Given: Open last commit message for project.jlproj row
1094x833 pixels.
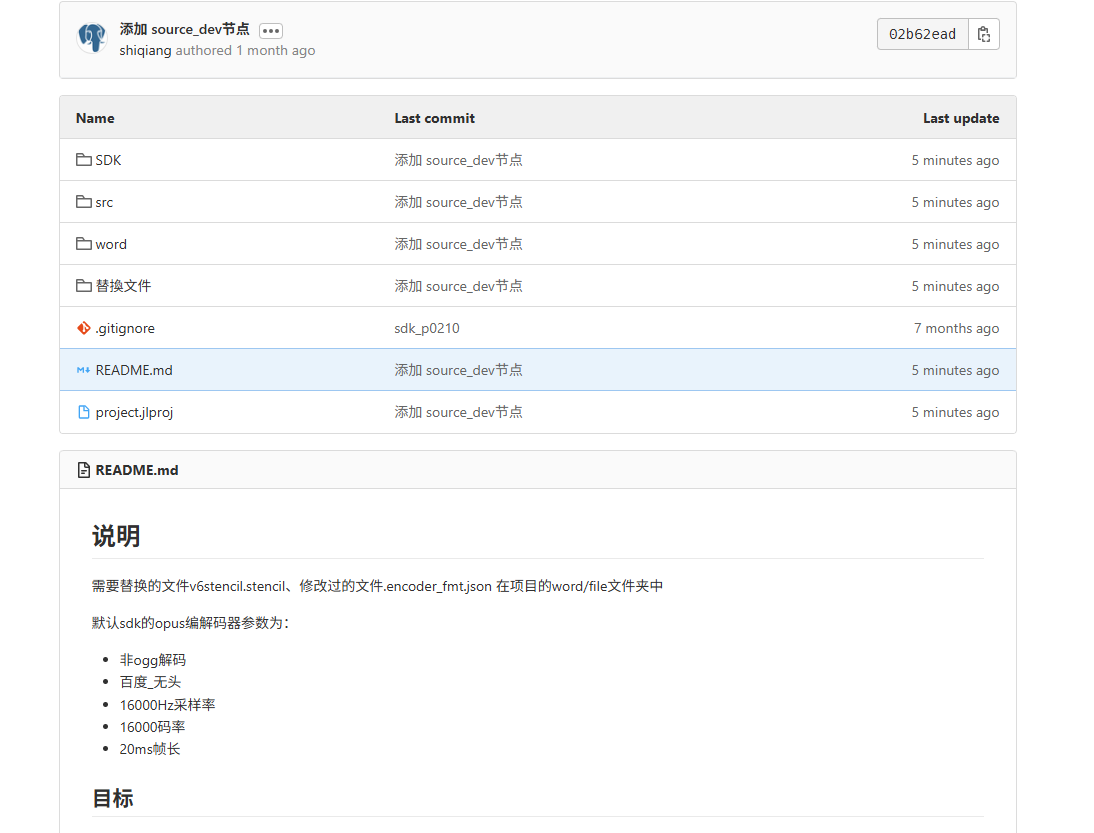Looking at the screenshot, I should [458, 412].
